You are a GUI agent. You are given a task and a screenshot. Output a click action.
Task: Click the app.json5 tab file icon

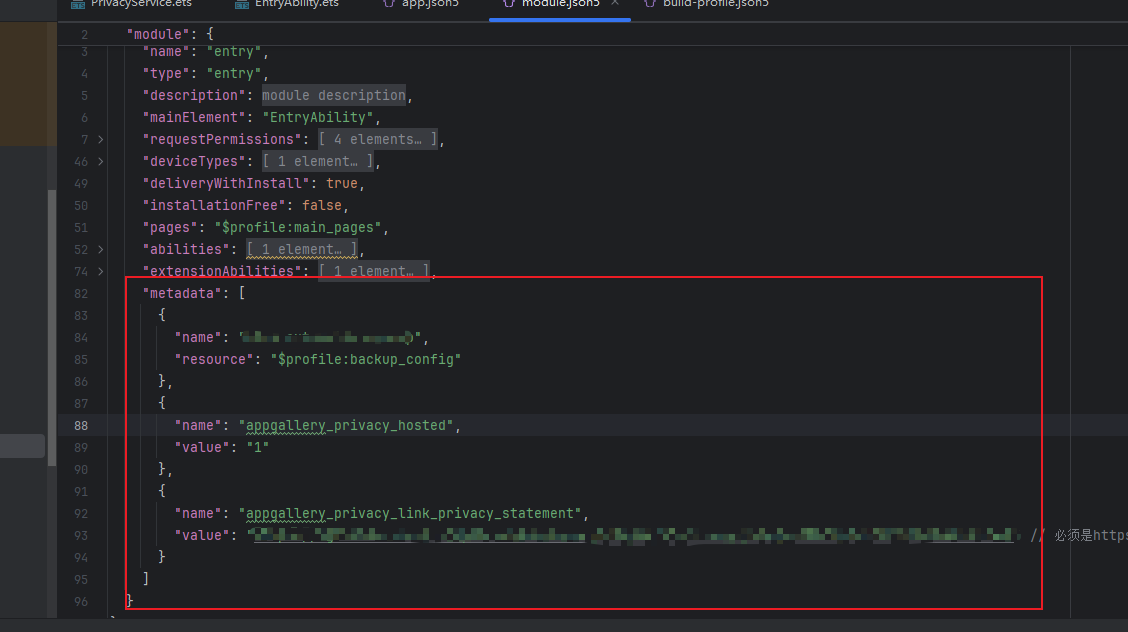pos(391,4)
